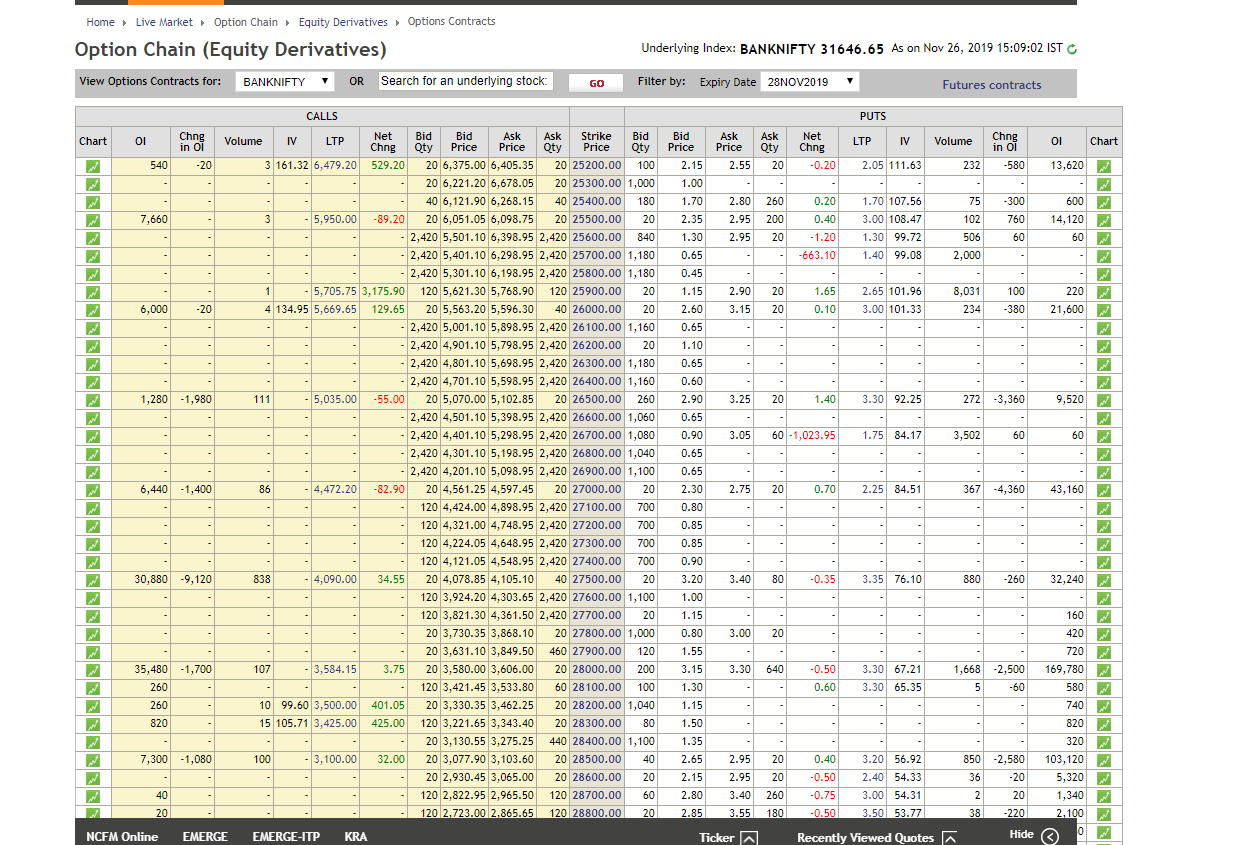This screenshot has width=1249, height=845.
Task: Open calls chart icon for strike 26000.00
Action: coord(93,310)
